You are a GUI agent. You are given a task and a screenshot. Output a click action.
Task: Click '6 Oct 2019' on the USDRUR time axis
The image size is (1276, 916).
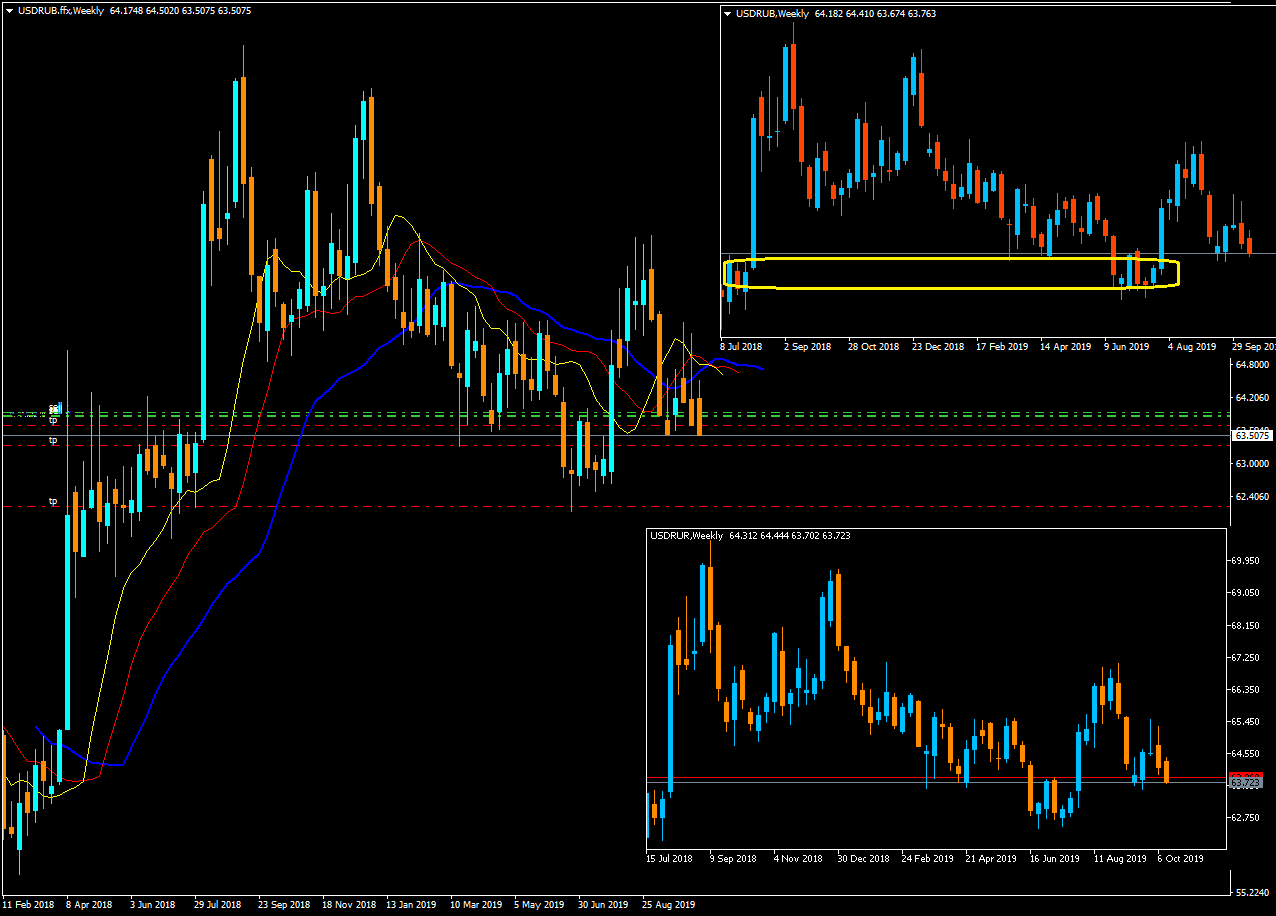click(1181, 858)
